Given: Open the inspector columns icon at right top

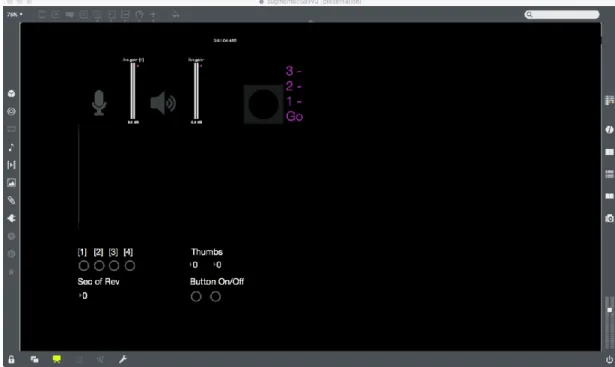Looking at the screenshot, I should 609,100.
